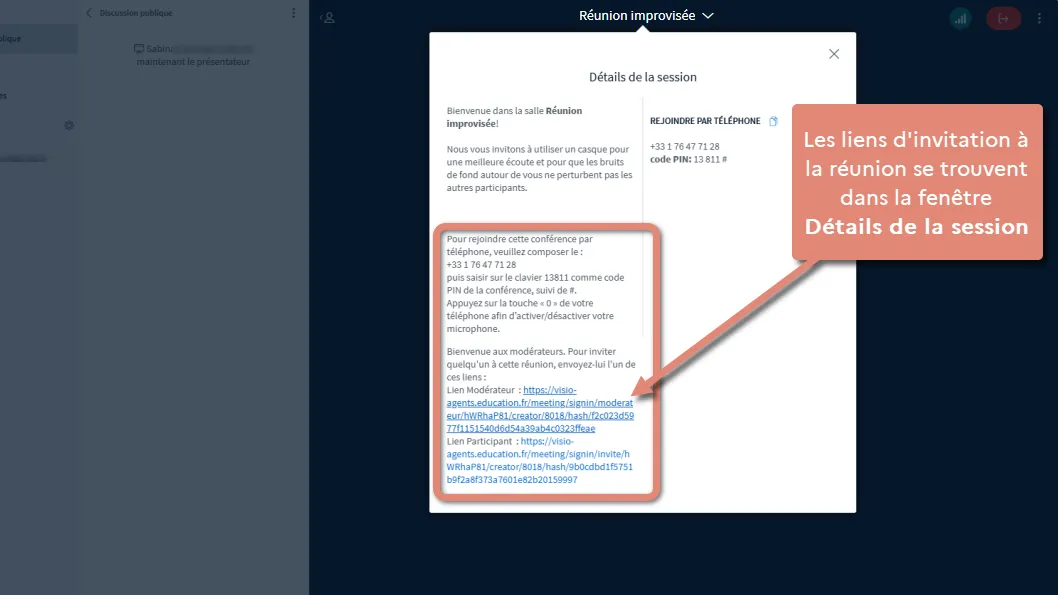This screenshot has height=595, width=1058.
Task: Open Discussion publique chat options menu
Action: tap(294, 13)
